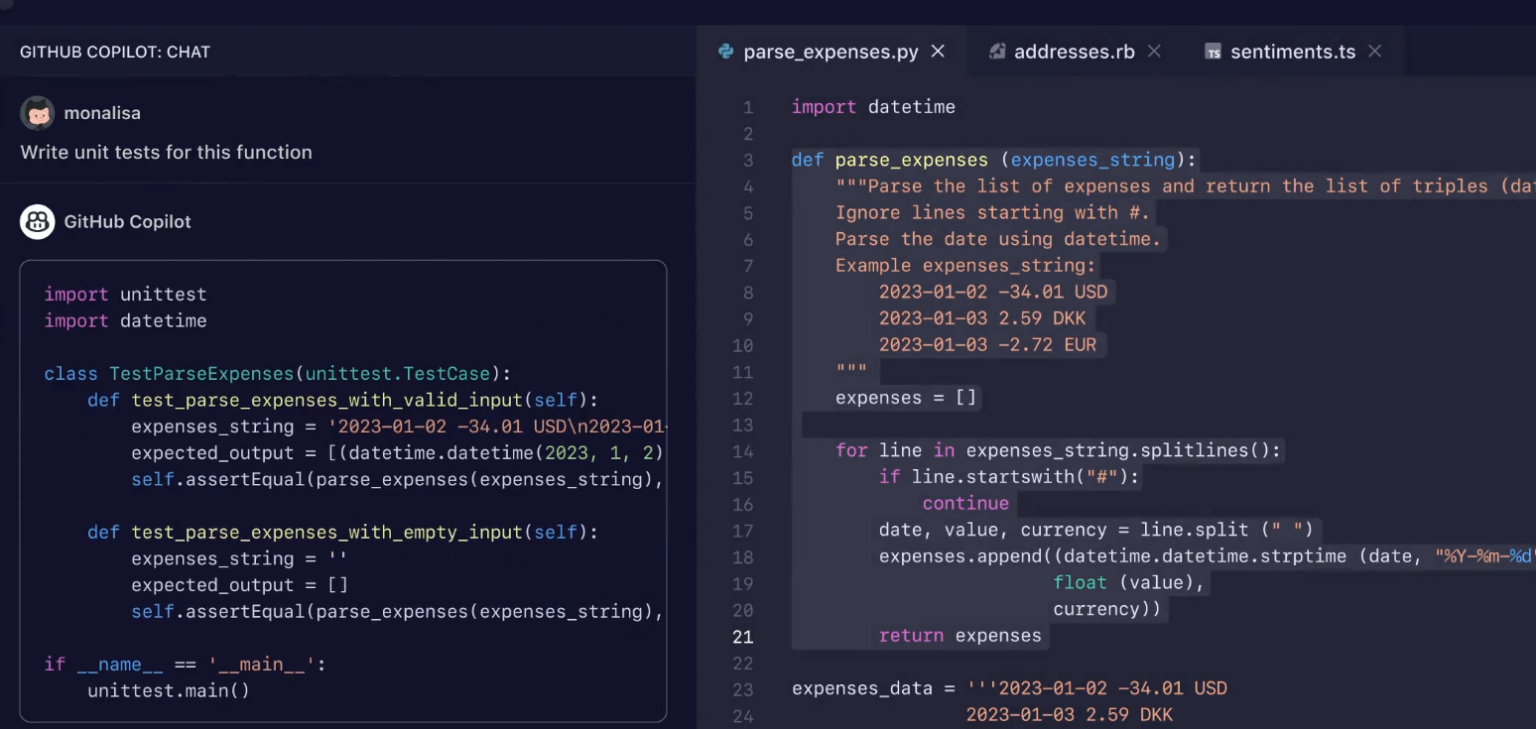Image resolution: width=1536 pixels, height=729 pixels.
Task: Click line number 21 in the editor
Action: coord(742,636)
